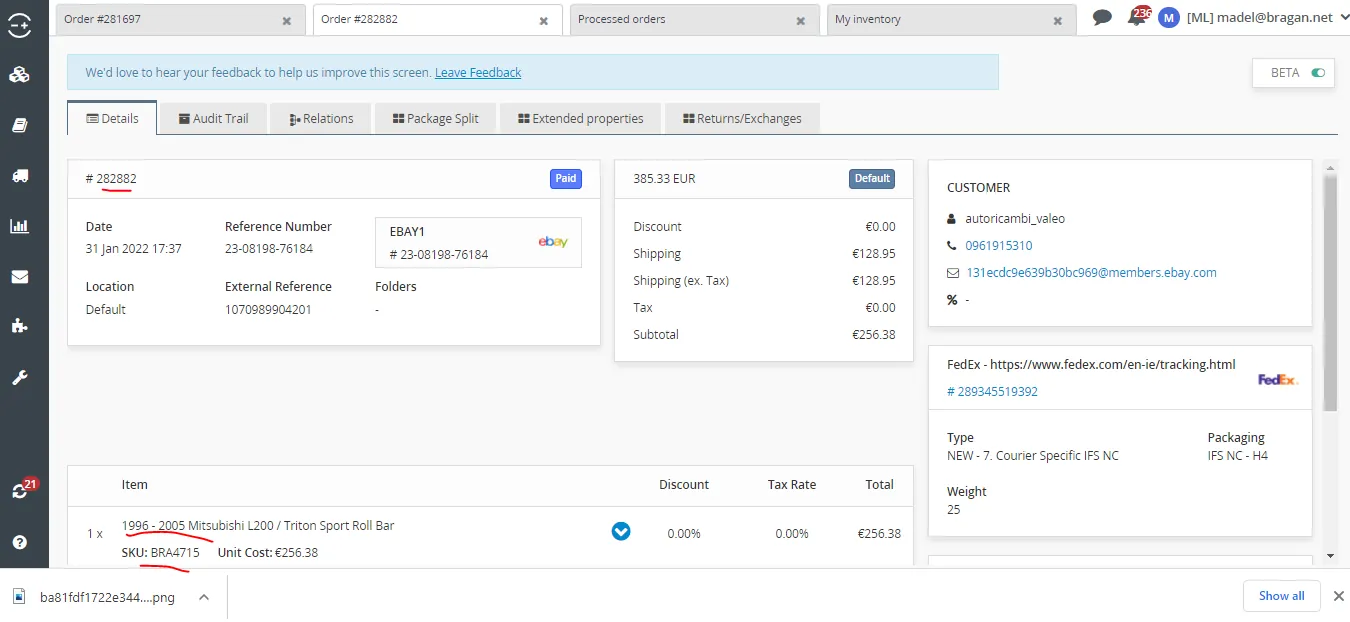Open the Returns/Exchanges tab
The width and height of the screenshot is (1350, 622).
(742, 118)
